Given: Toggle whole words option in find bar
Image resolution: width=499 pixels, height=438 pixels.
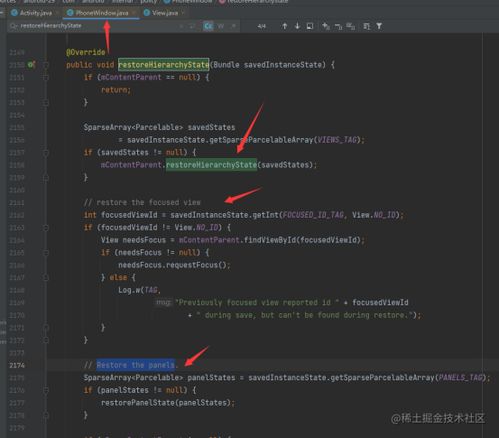Looking at the screenshot, I should tap(221, 26).
